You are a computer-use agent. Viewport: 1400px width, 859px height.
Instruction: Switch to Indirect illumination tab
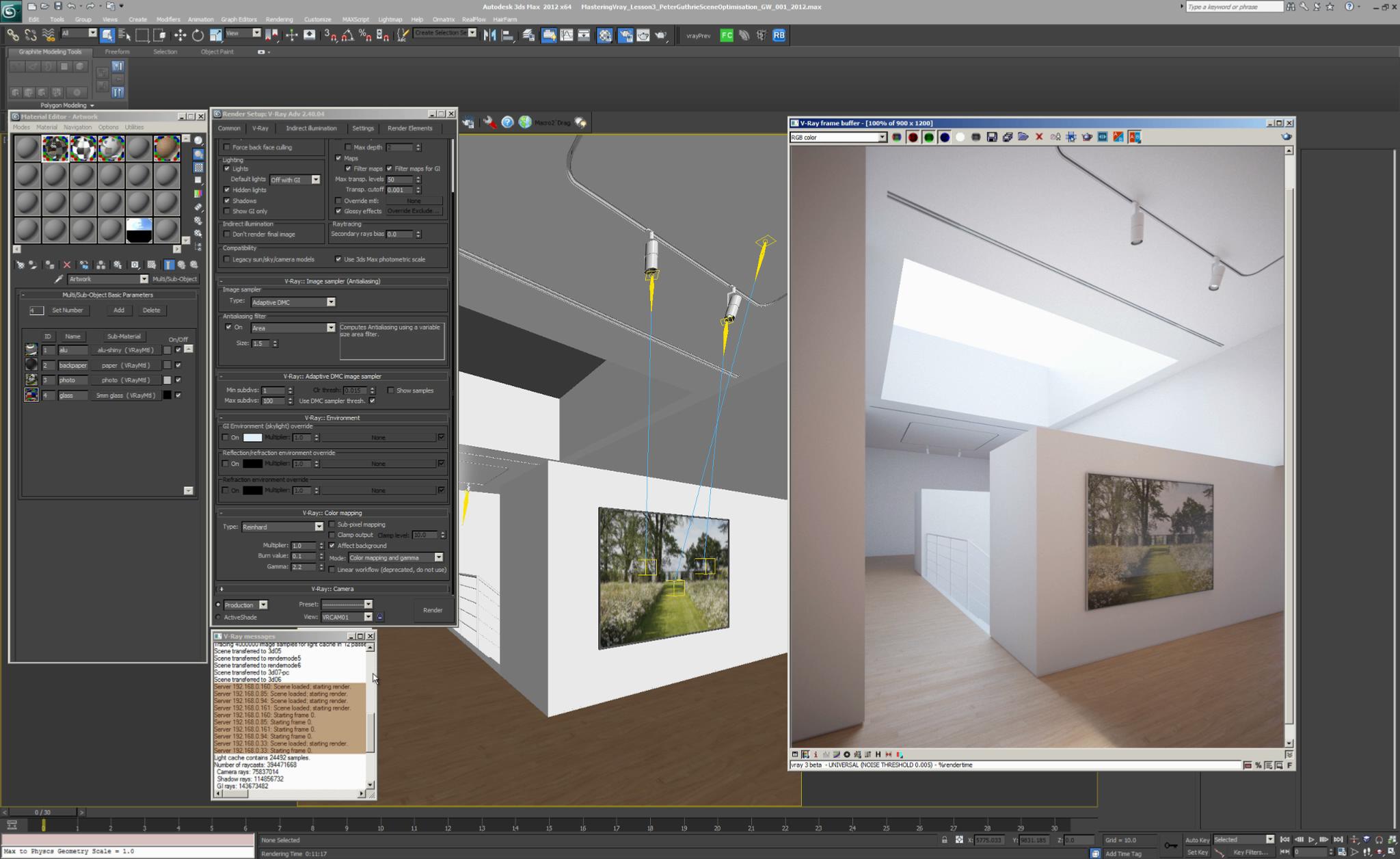311,129
